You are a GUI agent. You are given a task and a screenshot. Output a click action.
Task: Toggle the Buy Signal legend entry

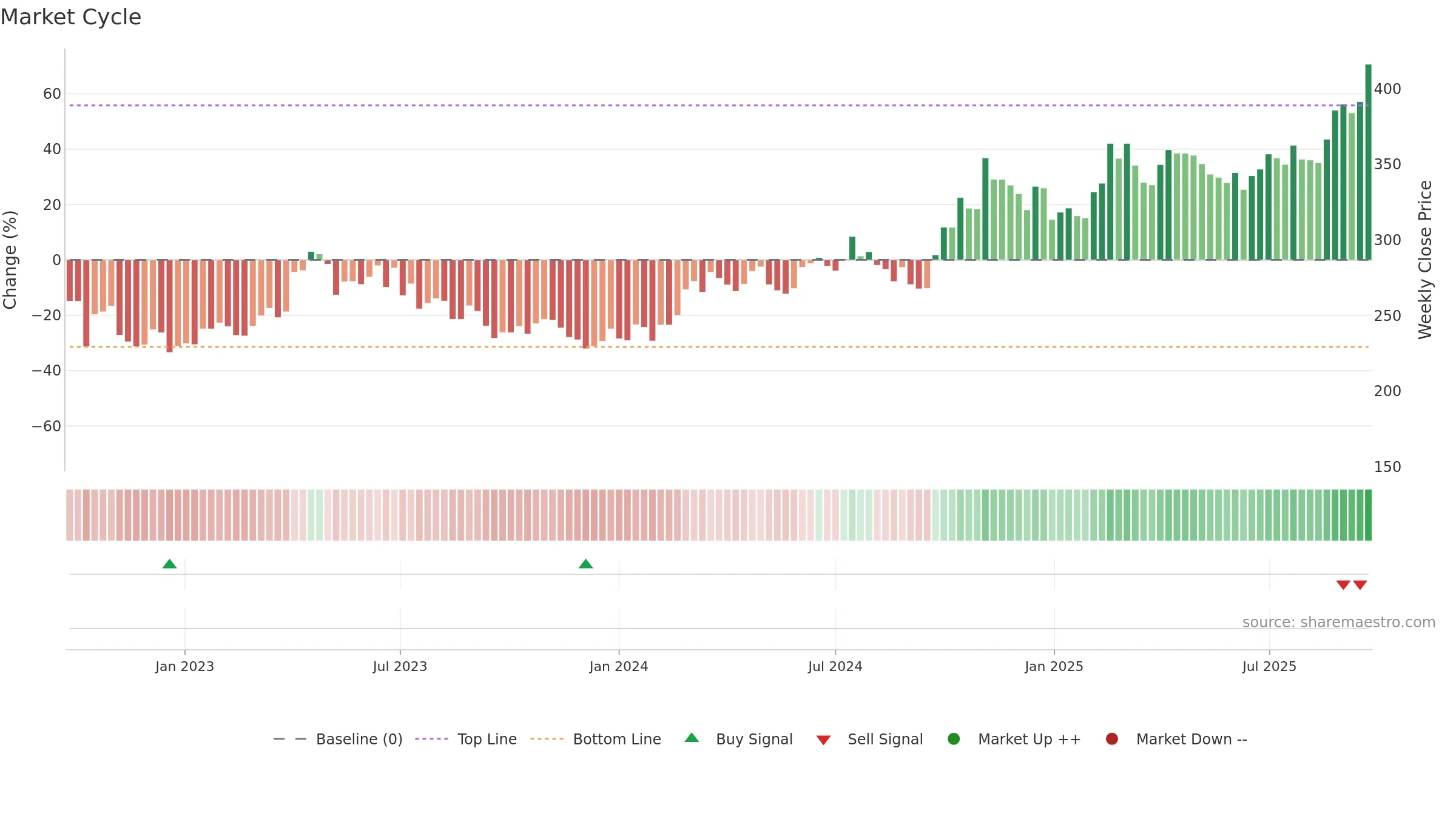738,739
